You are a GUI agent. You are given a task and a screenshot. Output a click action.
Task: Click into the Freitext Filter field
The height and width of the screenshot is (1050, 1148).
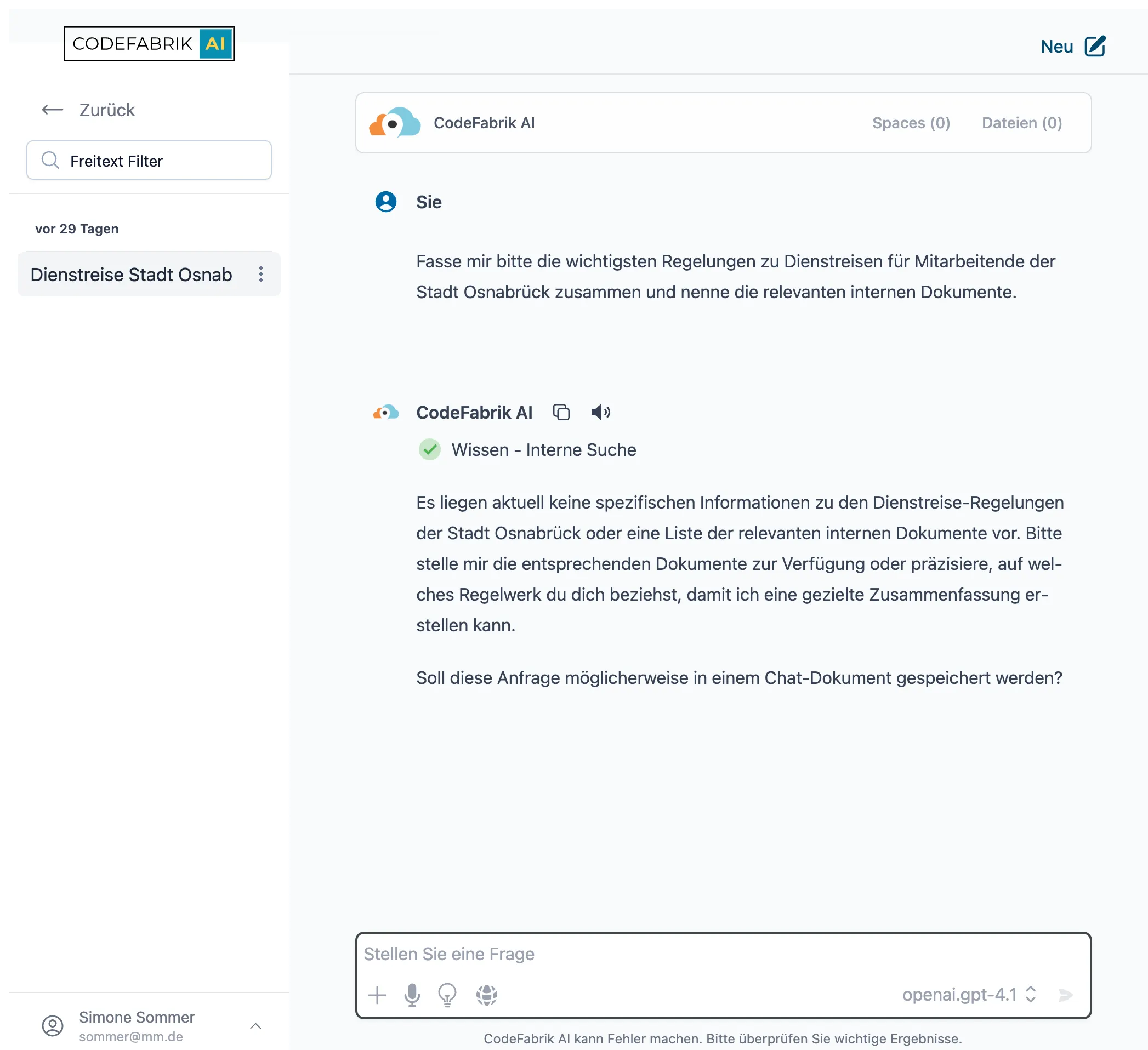149,161
